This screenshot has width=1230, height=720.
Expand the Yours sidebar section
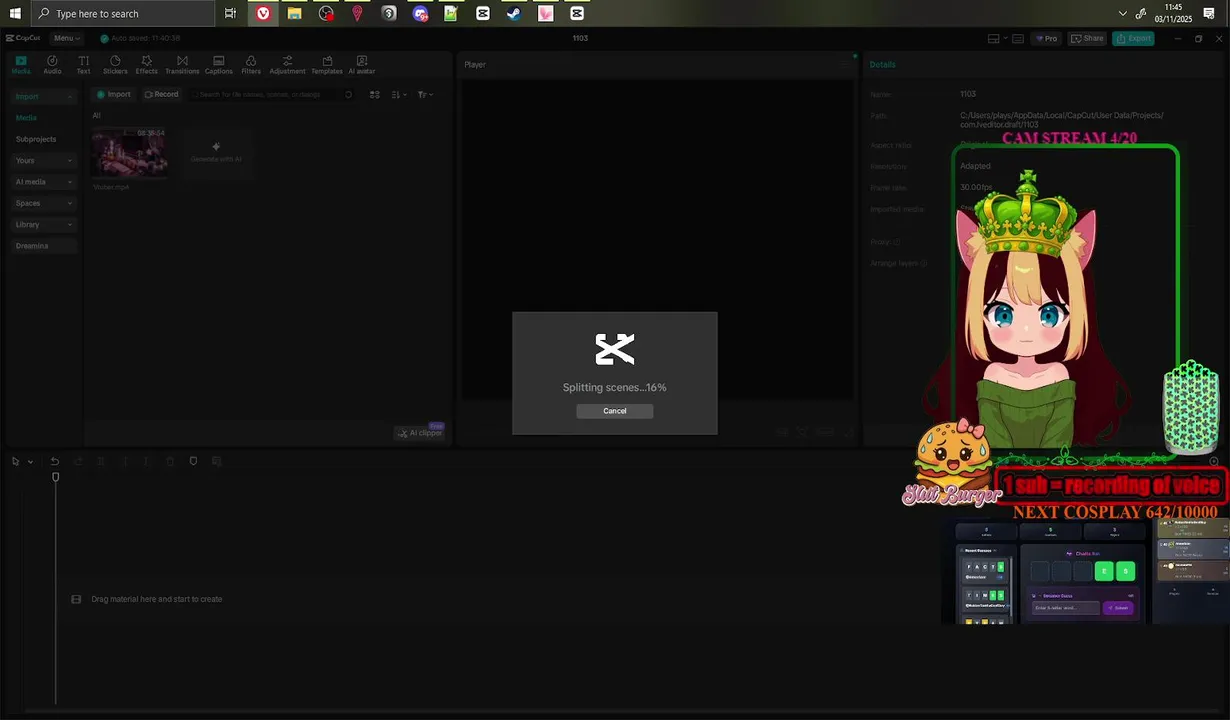click(43, 160)
